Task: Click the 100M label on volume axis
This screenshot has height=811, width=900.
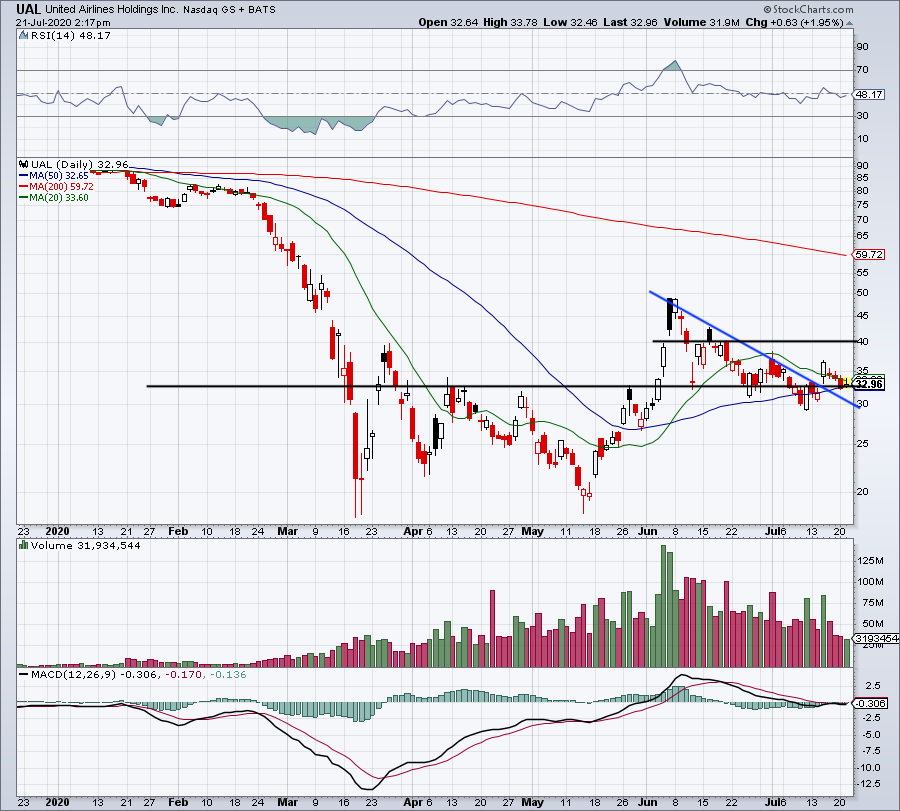Action: [x=871, y=581]
